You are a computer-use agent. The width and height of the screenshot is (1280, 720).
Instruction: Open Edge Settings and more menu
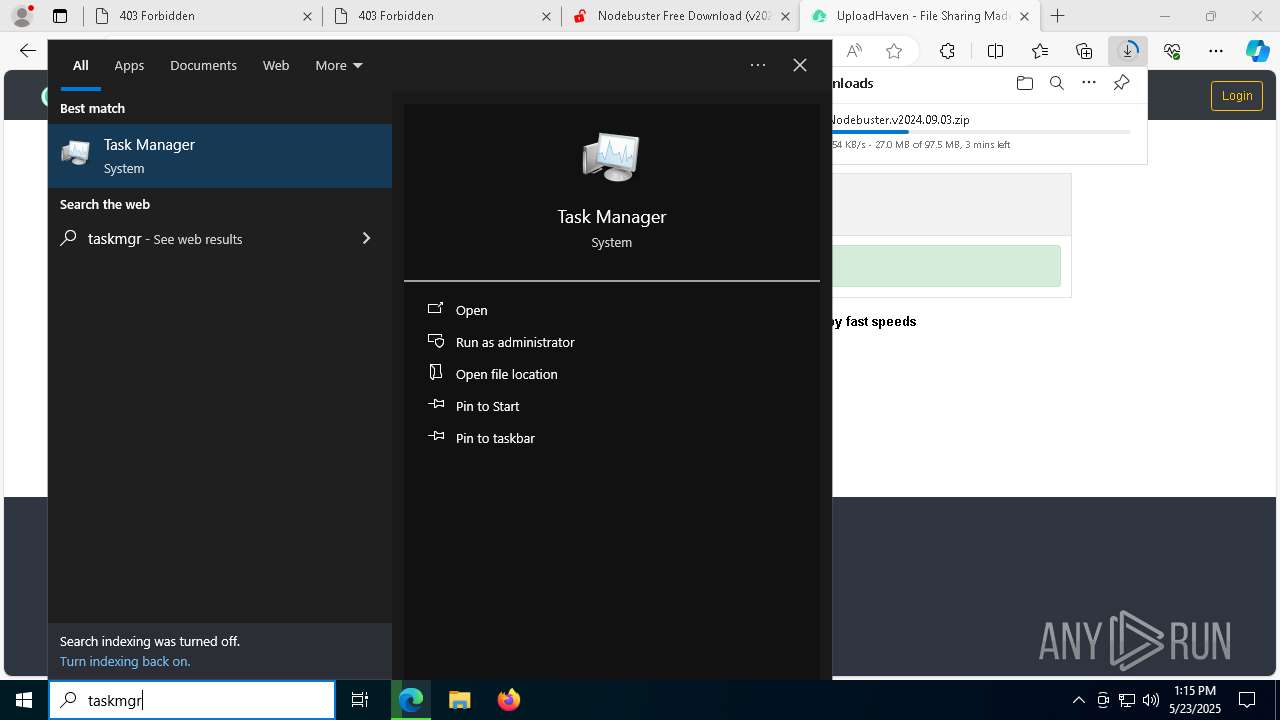coord(1216,51)
